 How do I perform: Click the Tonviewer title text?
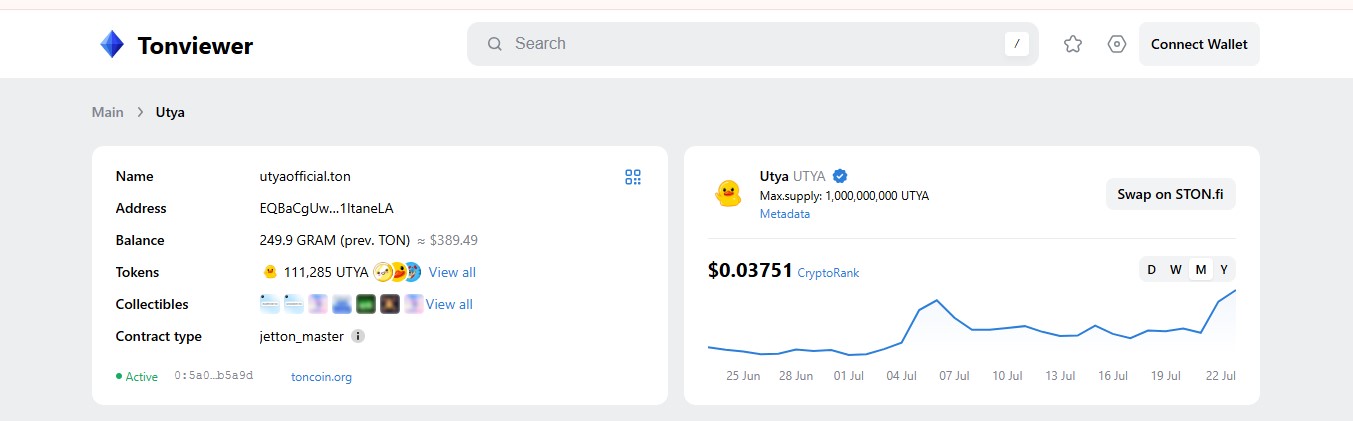(195, 45)
